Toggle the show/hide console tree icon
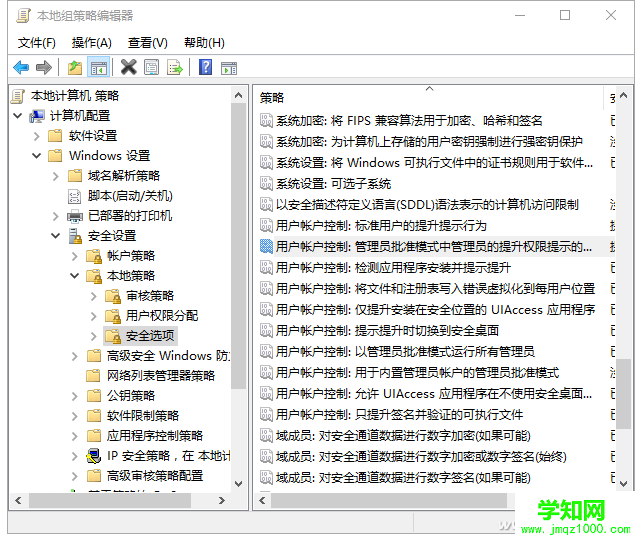 click(x=99, y=67)
